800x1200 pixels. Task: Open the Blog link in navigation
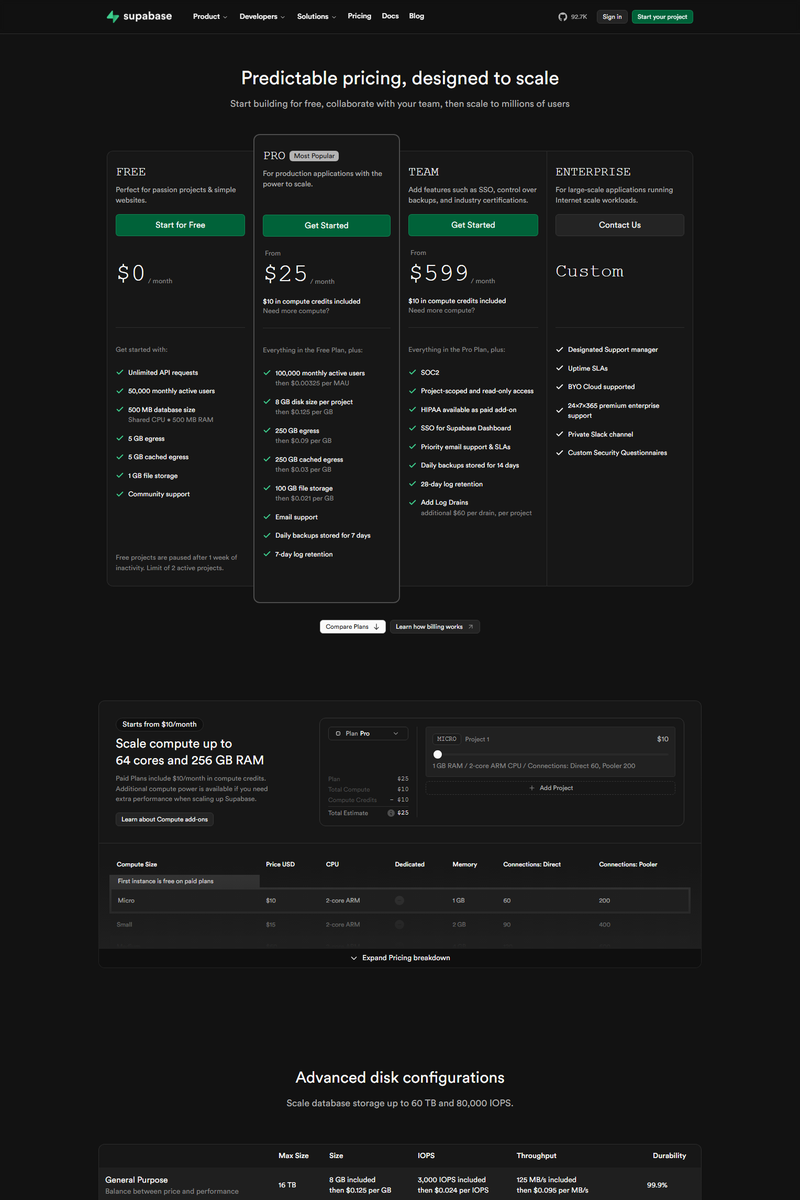click(416, 16)
